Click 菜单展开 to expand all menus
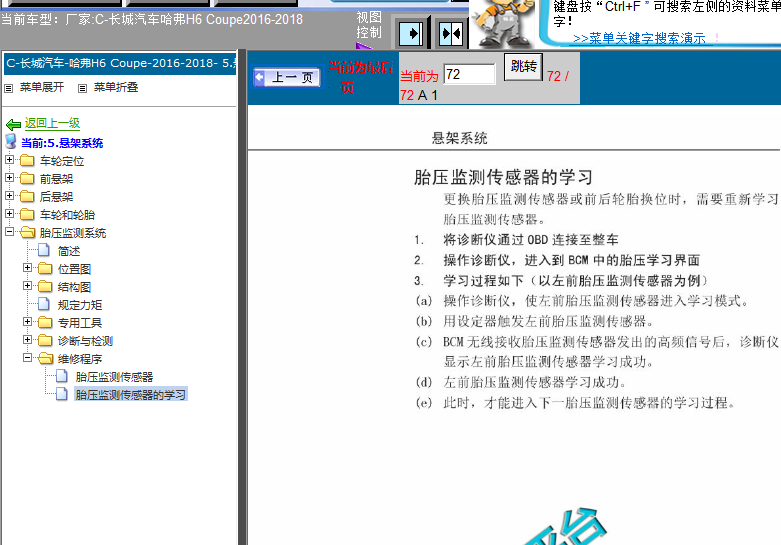 coord(42,88)
